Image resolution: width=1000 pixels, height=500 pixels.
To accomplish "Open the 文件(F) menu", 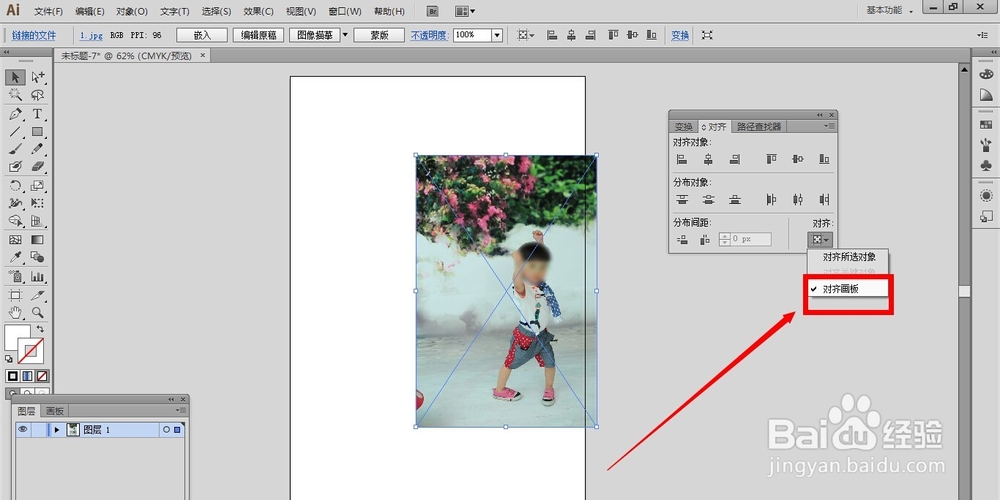I will tap(48, 11).
